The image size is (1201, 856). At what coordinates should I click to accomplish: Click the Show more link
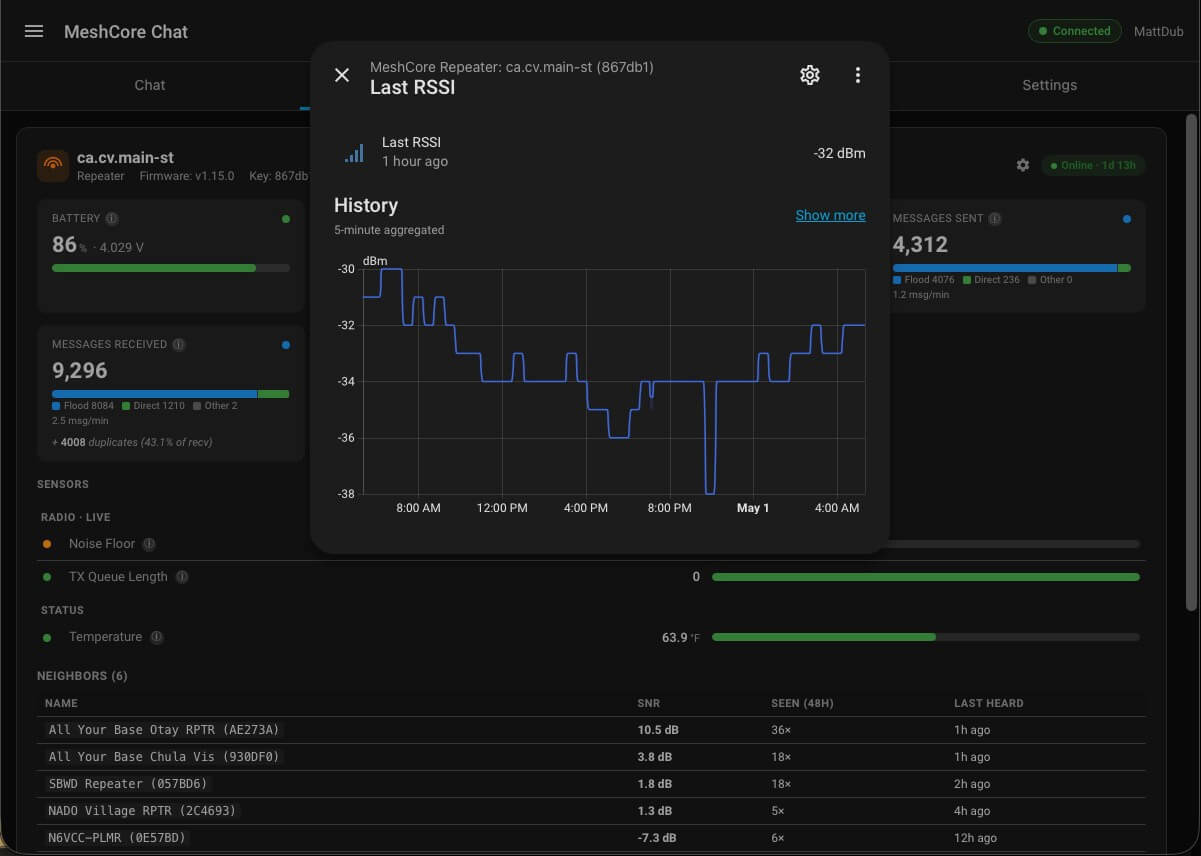830,215
